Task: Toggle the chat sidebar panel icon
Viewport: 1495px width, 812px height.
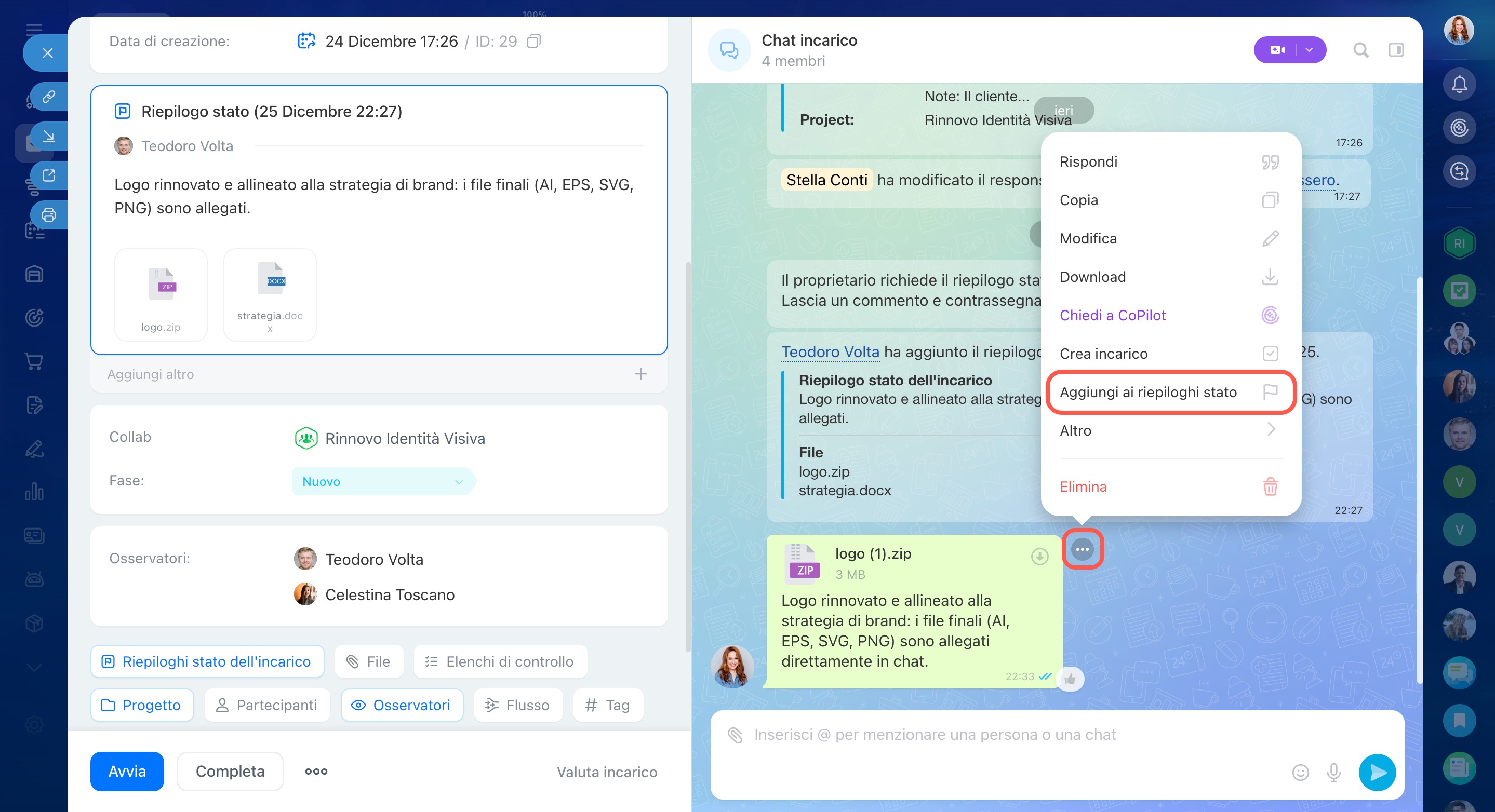Action: coord(1396,50)
